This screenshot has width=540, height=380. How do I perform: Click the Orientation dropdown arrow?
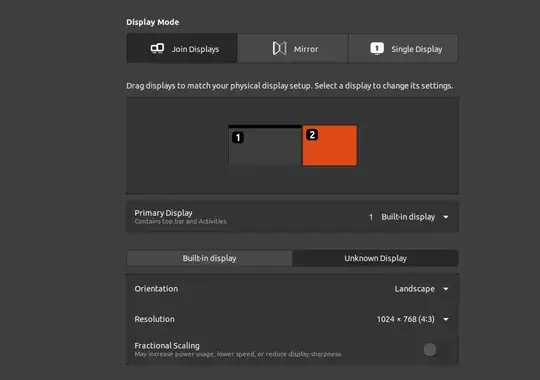446,289
